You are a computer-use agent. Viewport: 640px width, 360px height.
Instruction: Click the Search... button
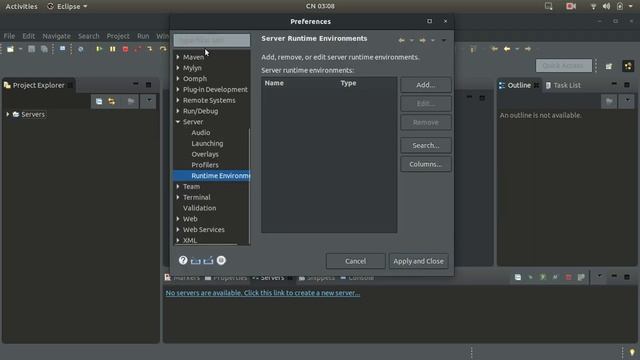(x=426, y=145)
